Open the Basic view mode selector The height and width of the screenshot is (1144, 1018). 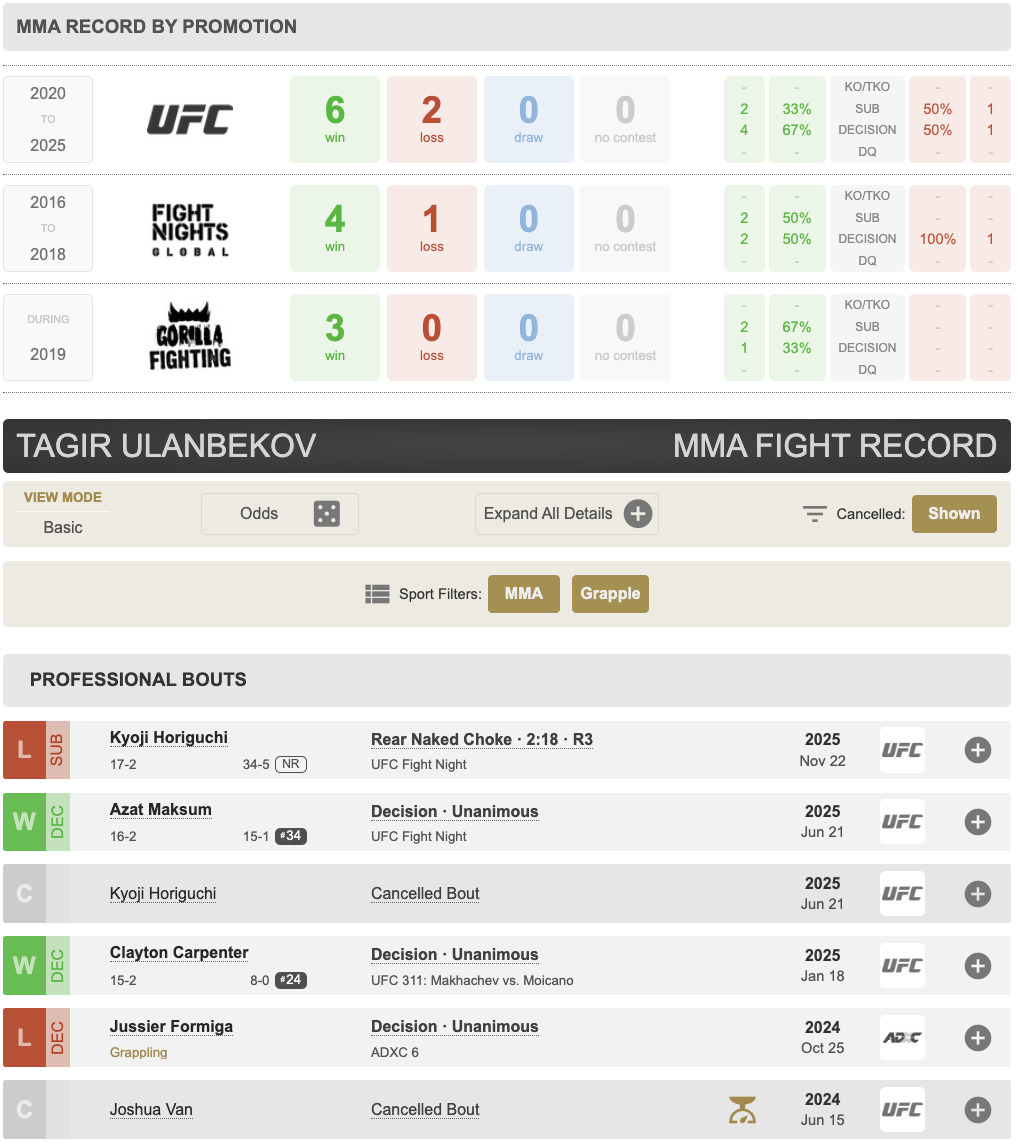63,527
